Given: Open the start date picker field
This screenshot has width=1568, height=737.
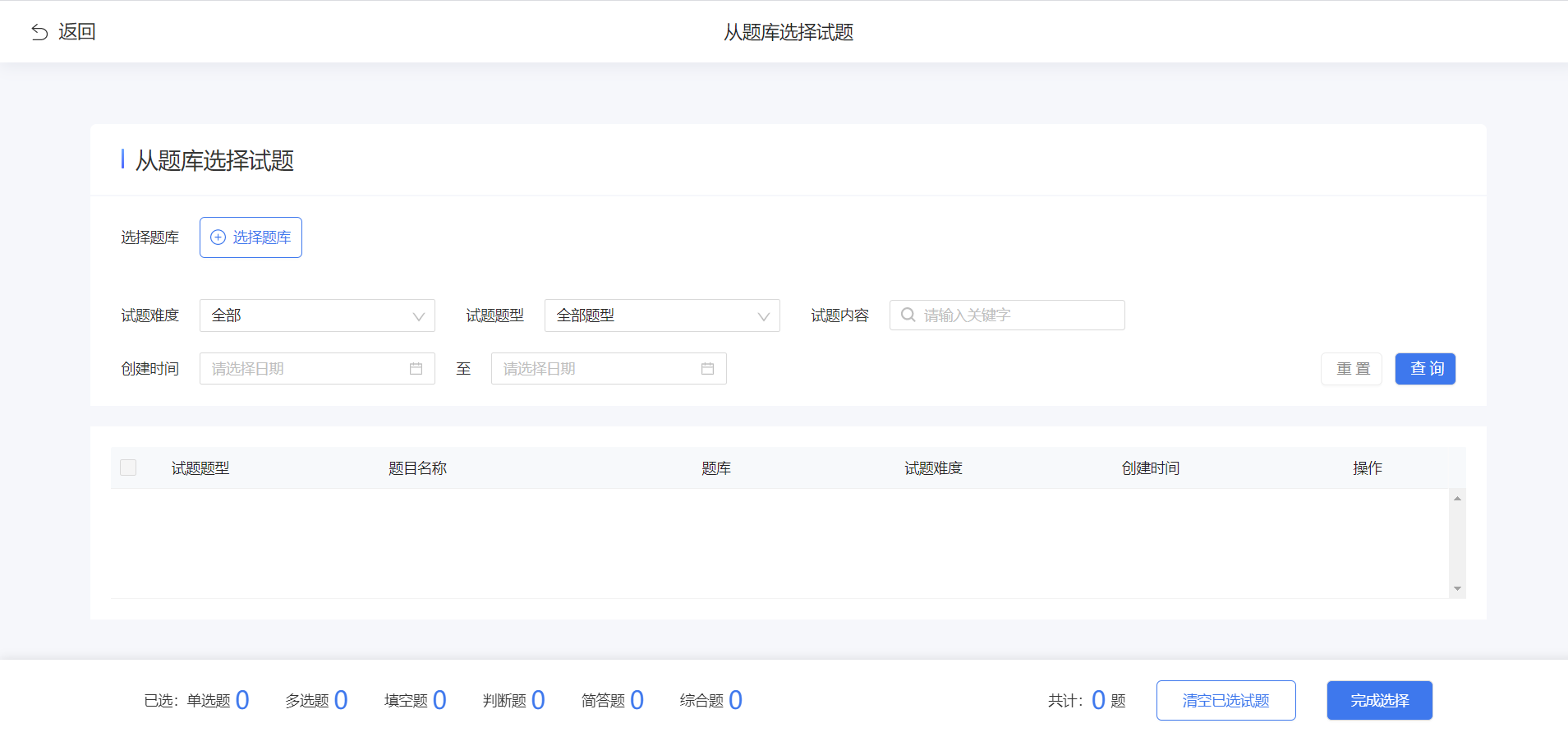Looking at the screenshot, I should tap(317, 369).
